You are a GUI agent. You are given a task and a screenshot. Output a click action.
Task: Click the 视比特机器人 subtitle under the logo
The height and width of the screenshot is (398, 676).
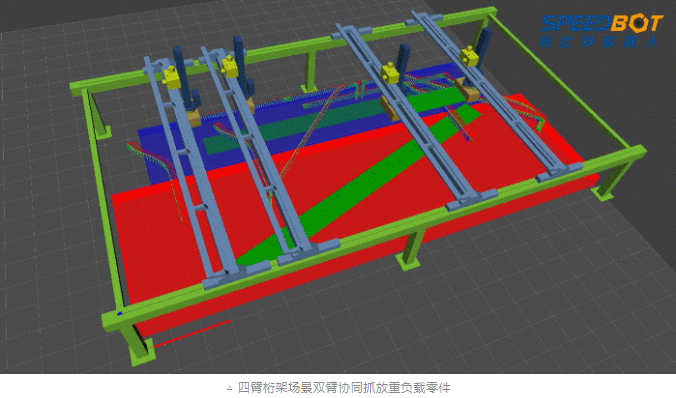598,41
